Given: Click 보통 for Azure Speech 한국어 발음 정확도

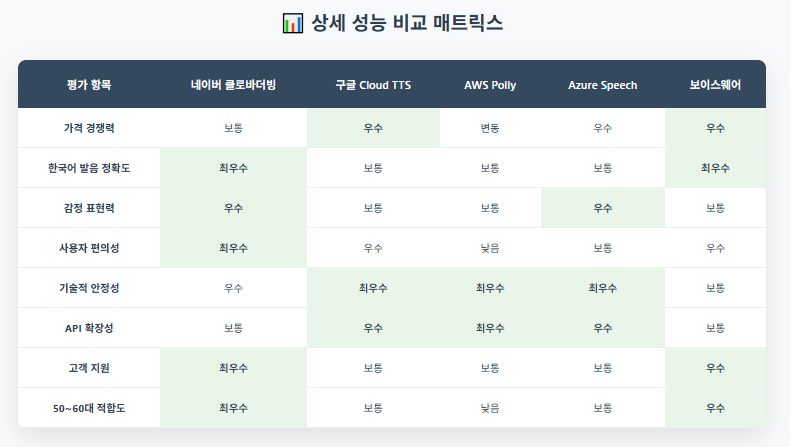Looking at the screenshot, I should pos(603,168).
